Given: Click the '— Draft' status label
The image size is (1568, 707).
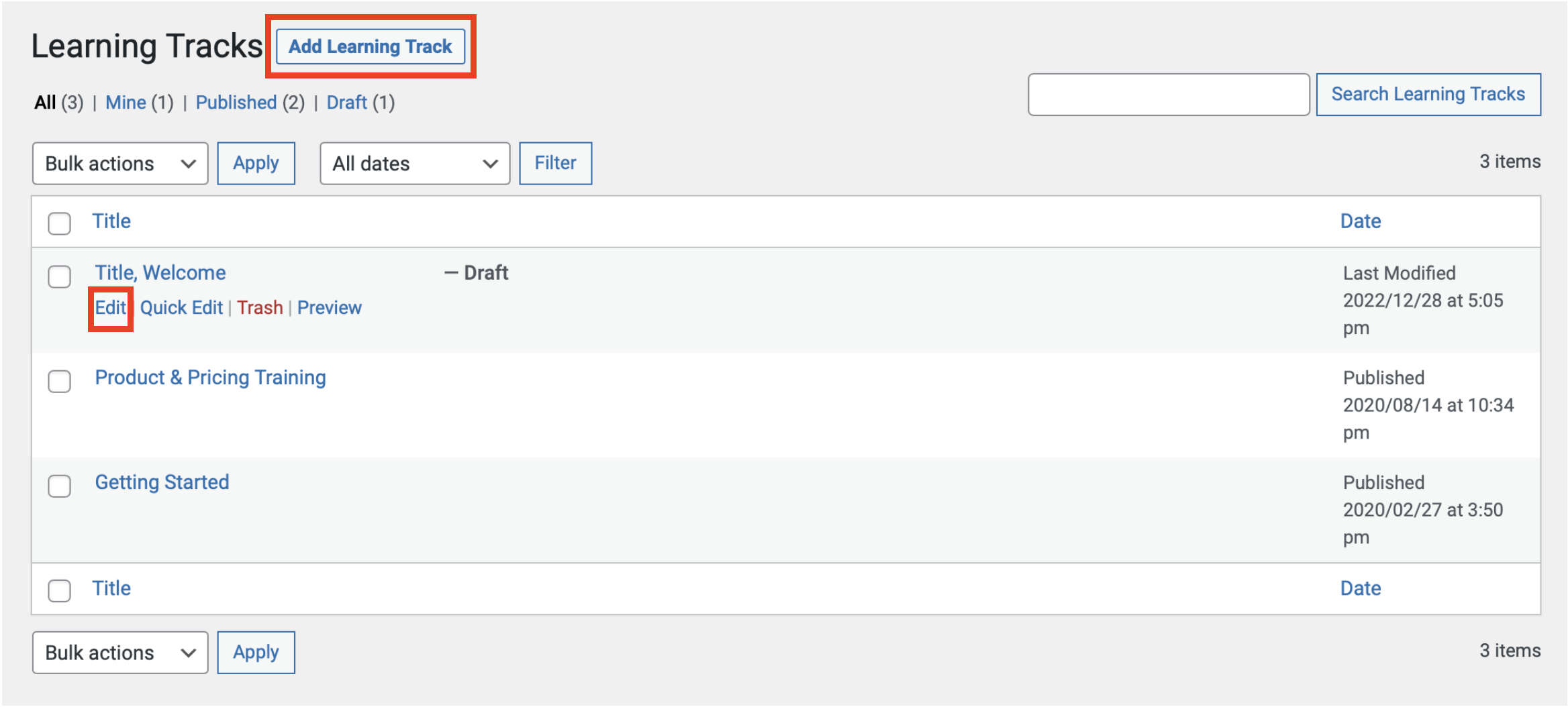Looking at the screenshot, I should 477,273.
